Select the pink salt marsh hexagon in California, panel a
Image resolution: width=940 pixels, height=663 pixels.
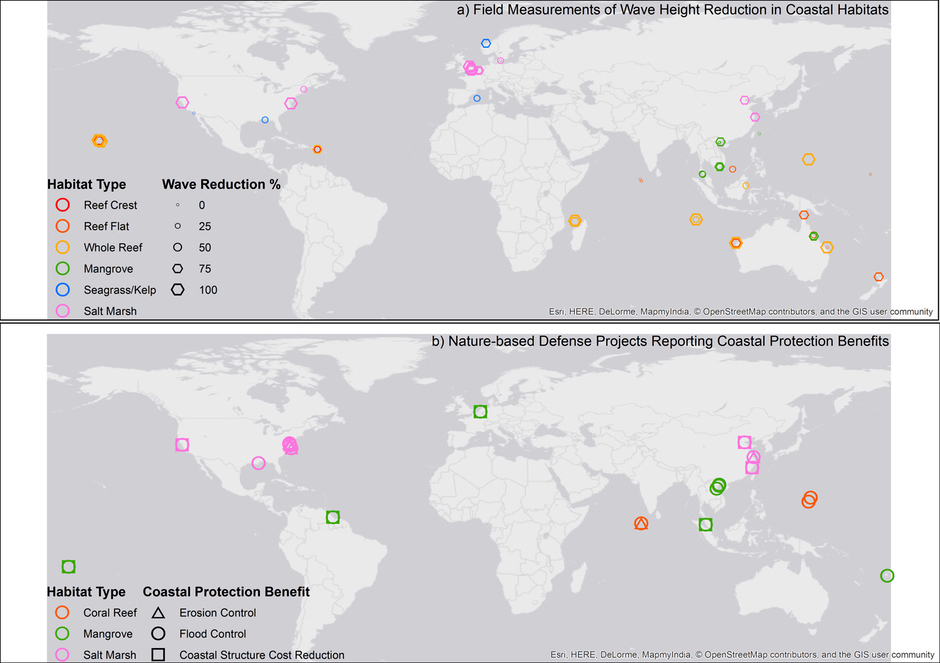(x=182, y=103)
